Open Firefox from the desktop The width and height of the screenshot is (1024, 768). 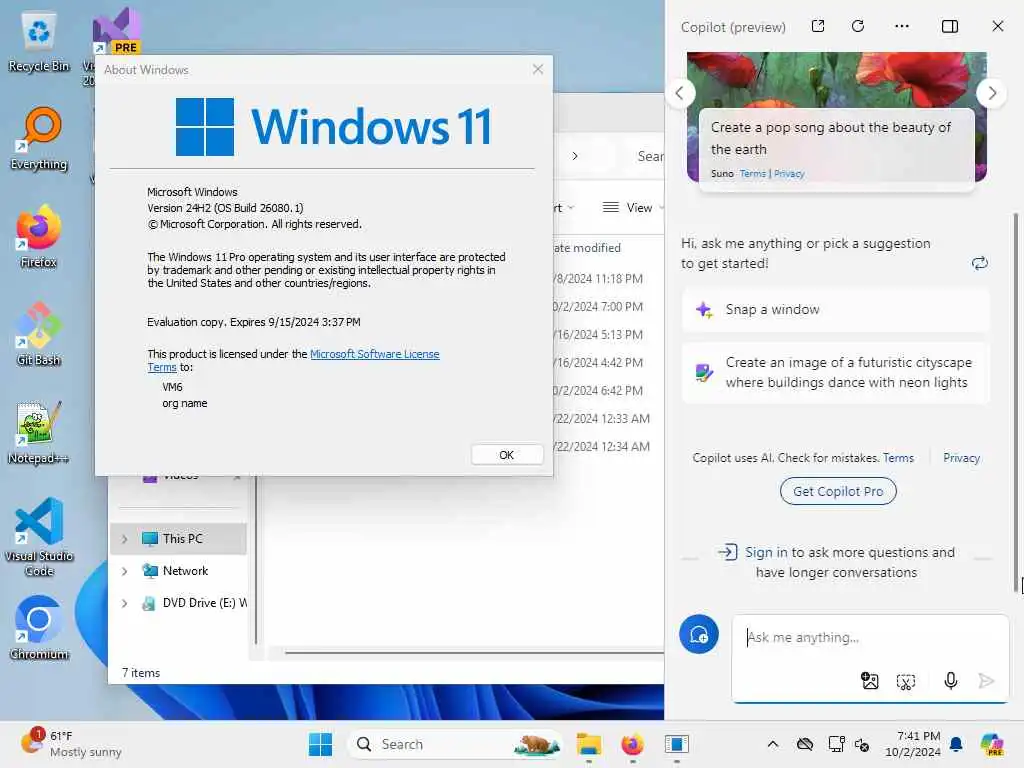click(39, 236)
